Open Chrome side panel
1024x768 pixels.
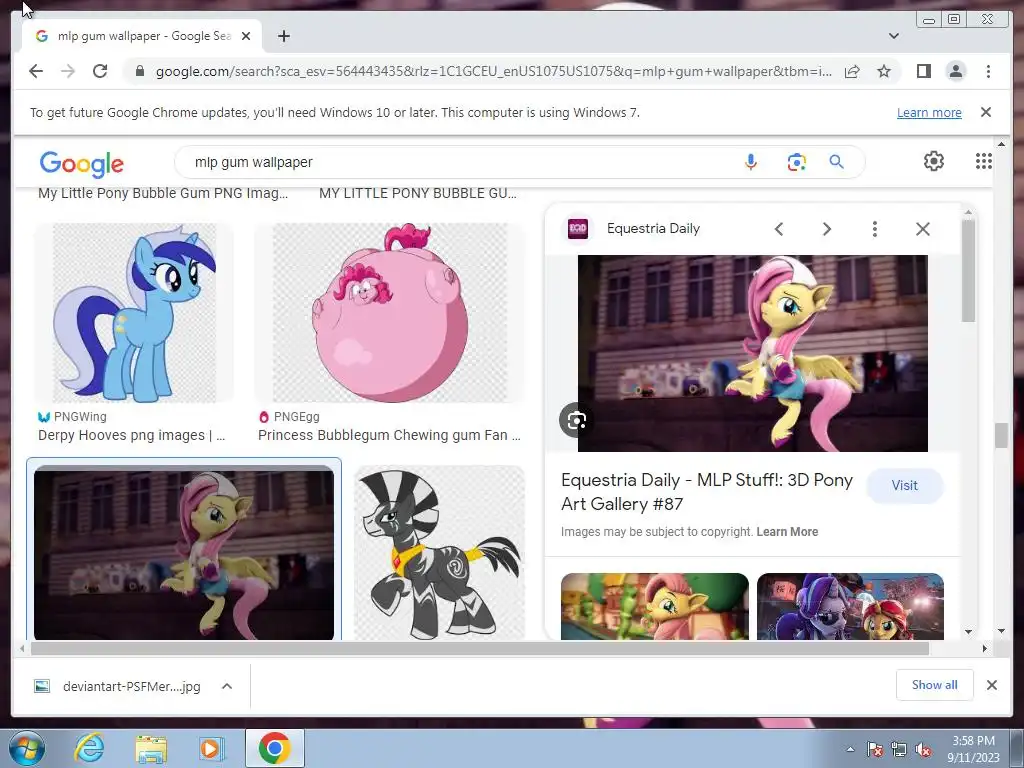click(x=923, y=71)
